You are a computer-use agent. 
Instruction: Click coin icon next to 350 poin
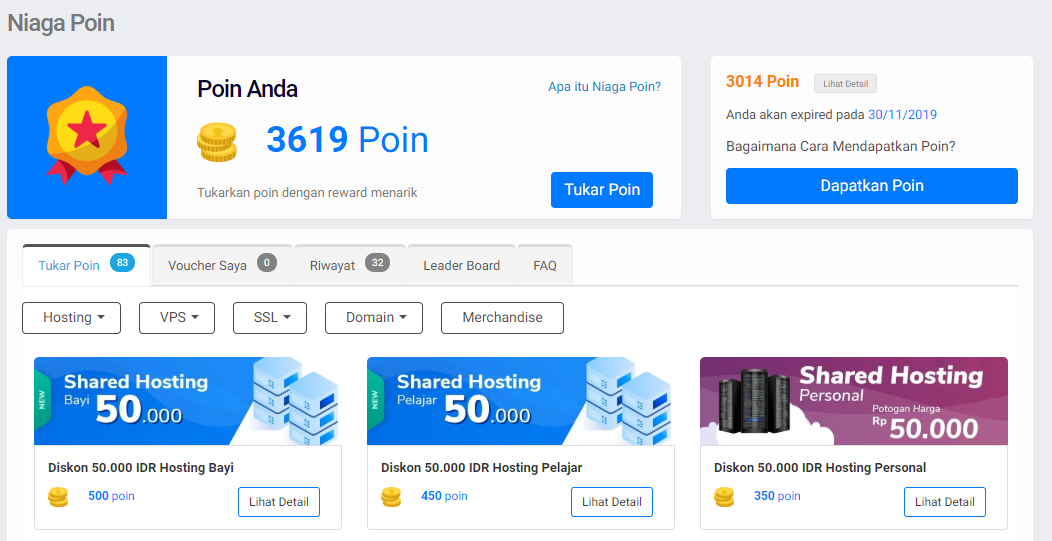724,497
